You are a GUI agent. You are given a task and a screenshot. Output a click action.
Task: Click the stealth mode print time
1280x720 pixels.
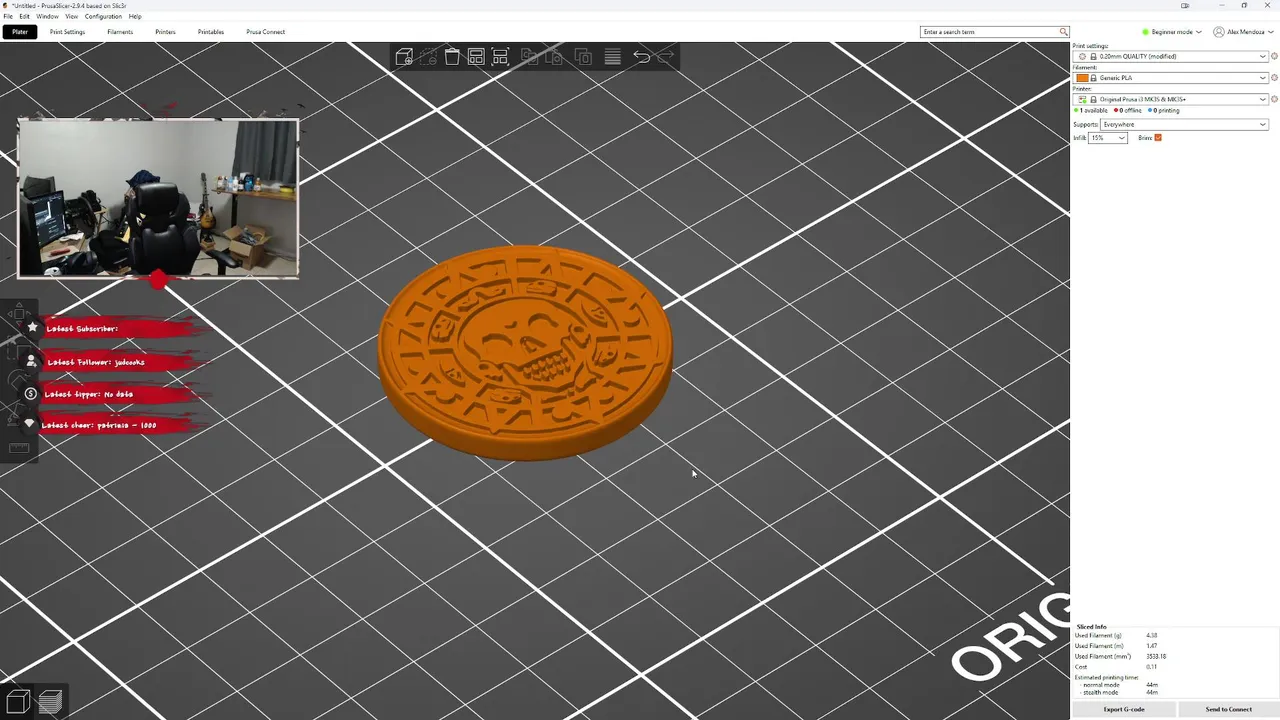(1152, 692)
